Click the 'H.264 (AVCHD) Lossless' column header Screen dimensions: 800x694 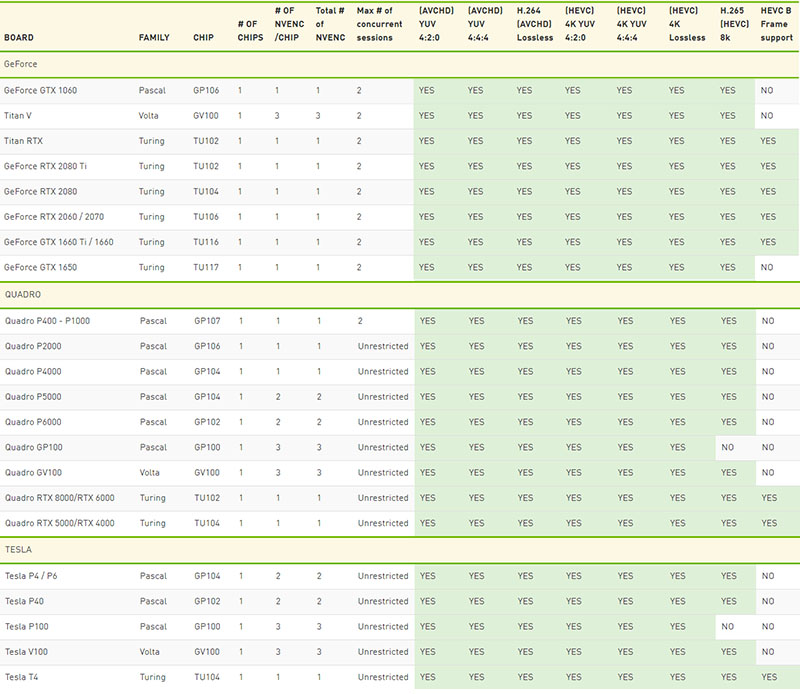(x=535, y=24)
